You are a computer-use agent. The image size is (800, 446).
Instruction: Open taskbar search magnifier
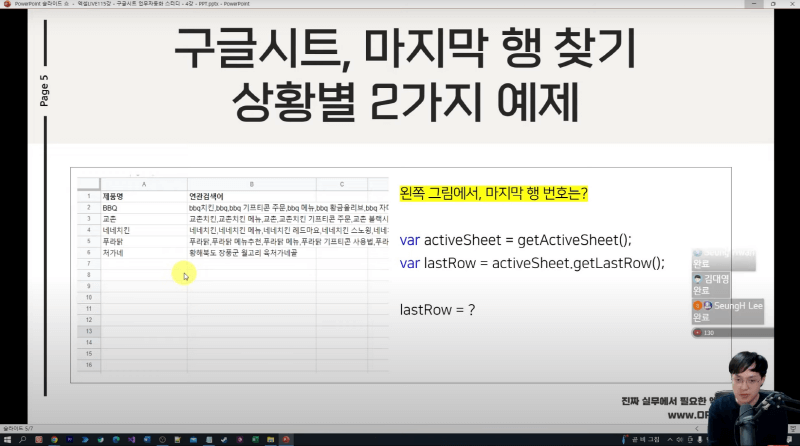click(22, 439)
